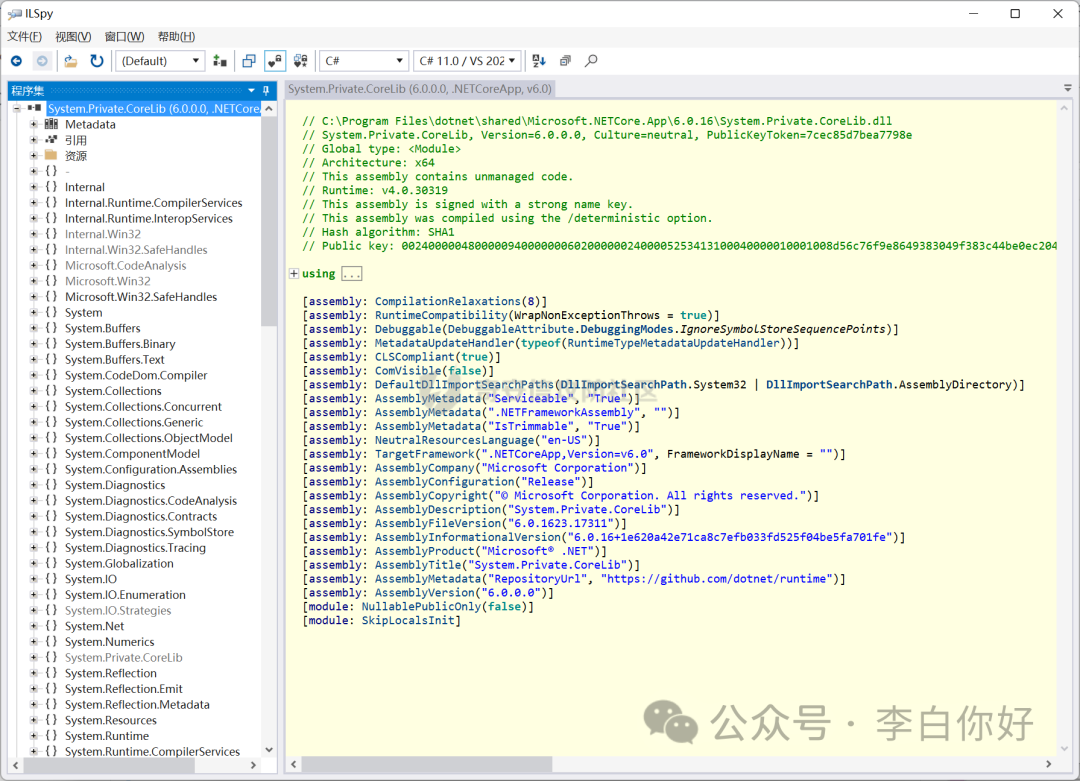Click the namespace braces icon beside System.Net
Screen dimensions: 1080x781
pyautogui.click(x=51, y=625)
